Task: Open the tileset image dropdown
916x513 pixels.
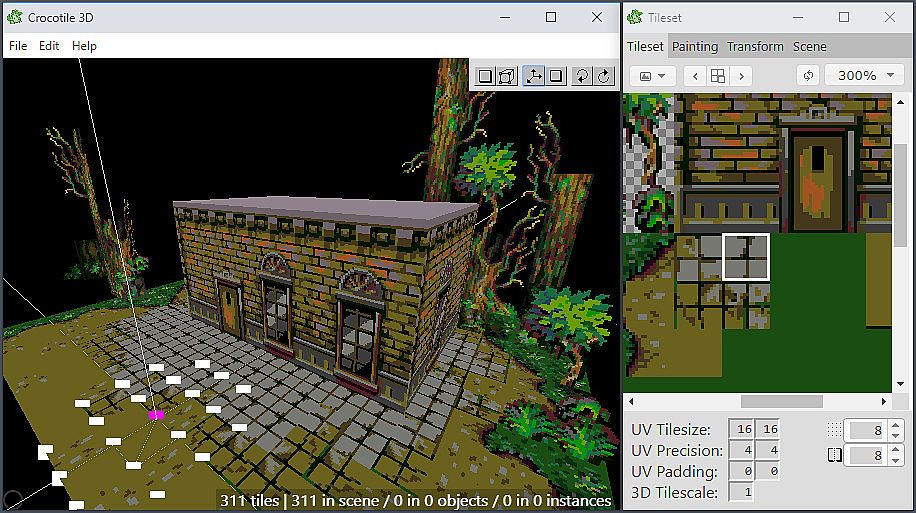Action: pos(653,76)
